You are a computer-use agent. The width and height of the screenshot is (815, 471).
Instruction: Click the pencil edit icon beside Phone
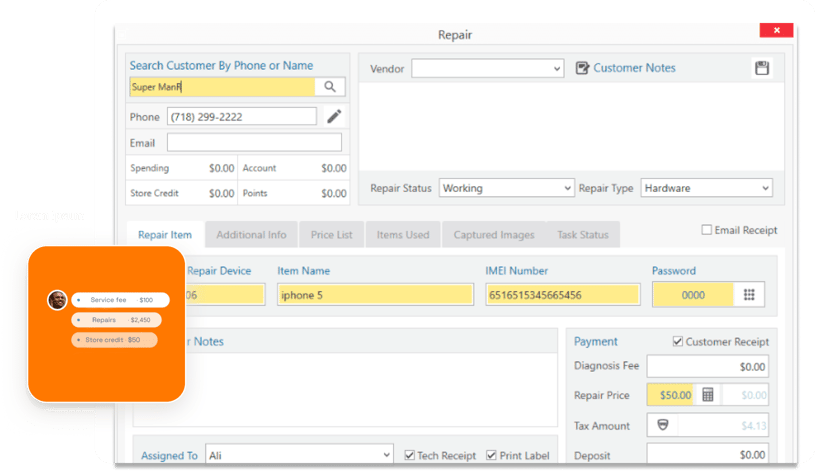[334, 117]
